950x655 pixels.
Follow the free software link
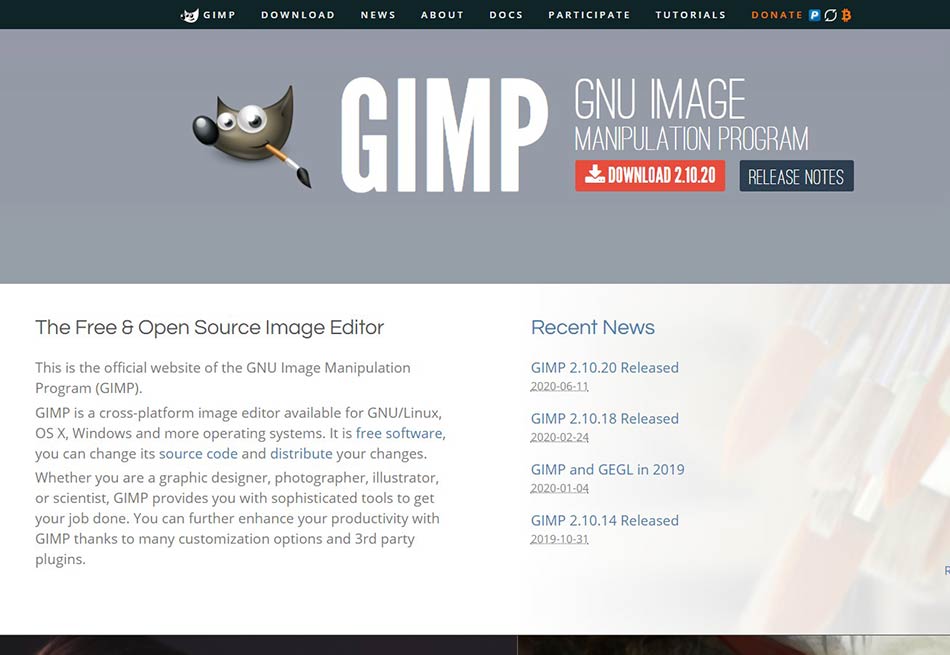pos(399,433)
